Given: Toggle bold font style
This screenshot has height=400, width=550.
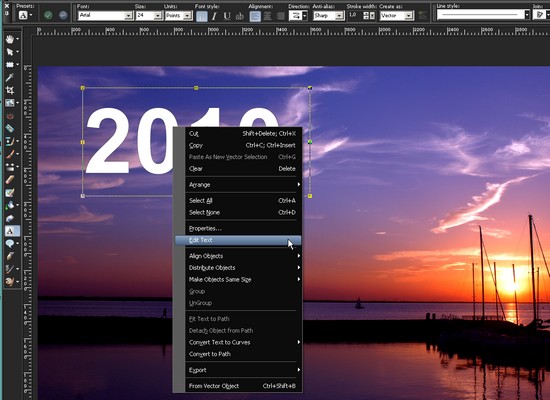Looking at the screenshot, I should pos(201,16).
